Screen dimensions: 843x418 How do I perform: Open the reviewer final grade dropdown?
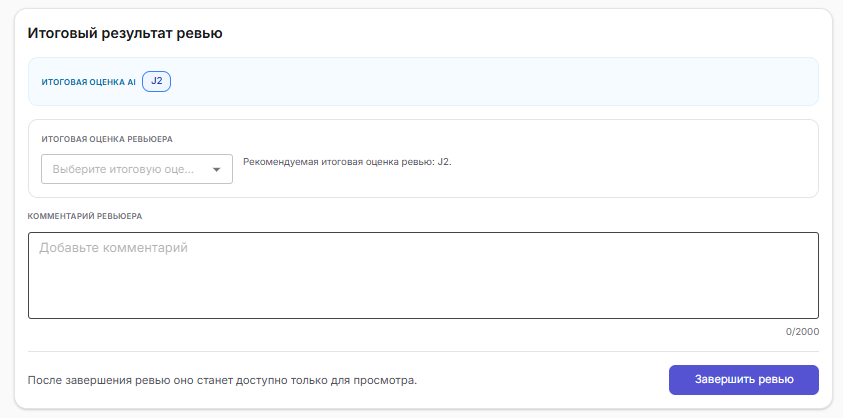[x=137, y=169]
